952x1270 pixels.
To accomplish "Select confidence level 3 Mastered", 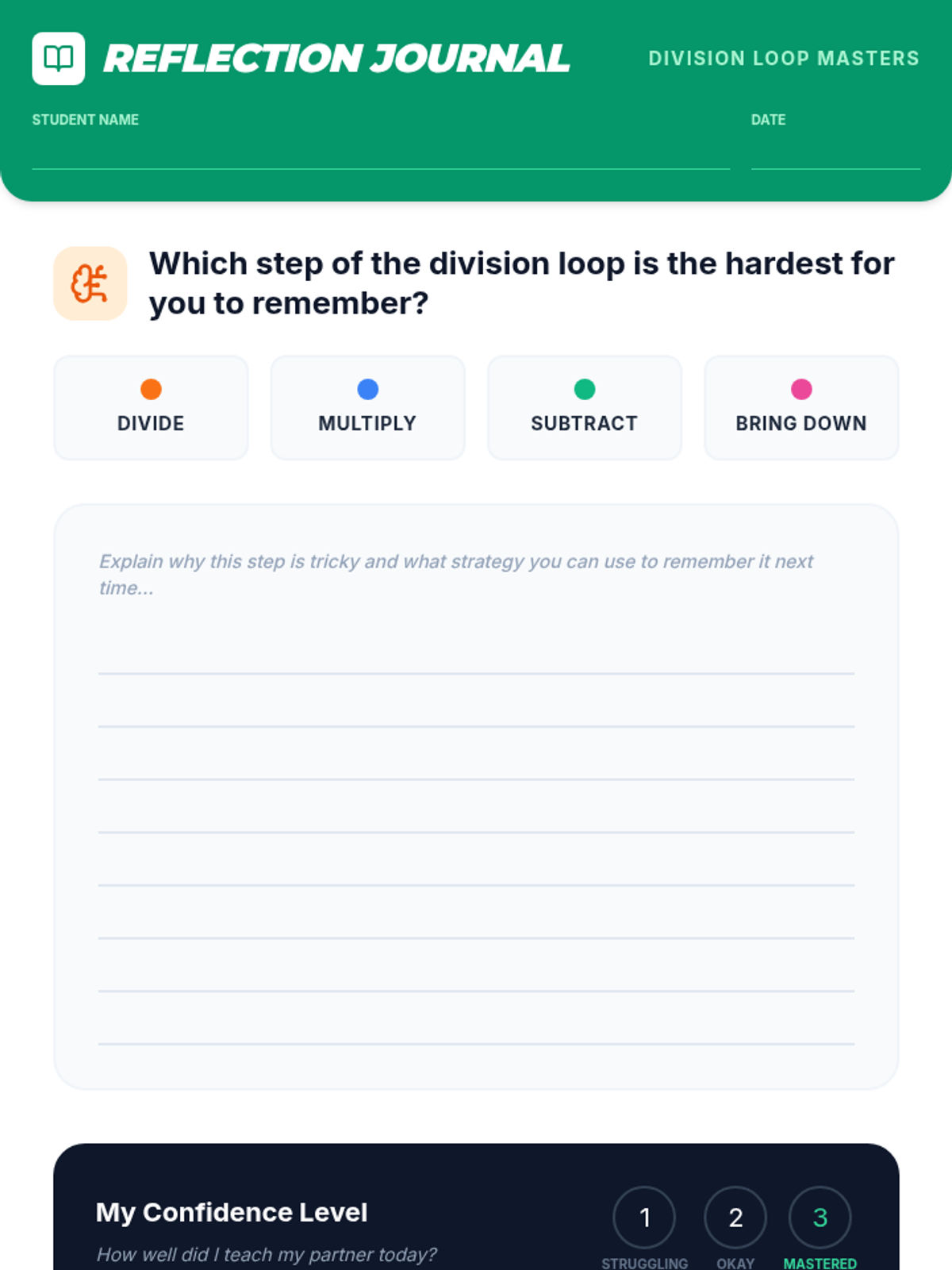I will pos(820,1217).
